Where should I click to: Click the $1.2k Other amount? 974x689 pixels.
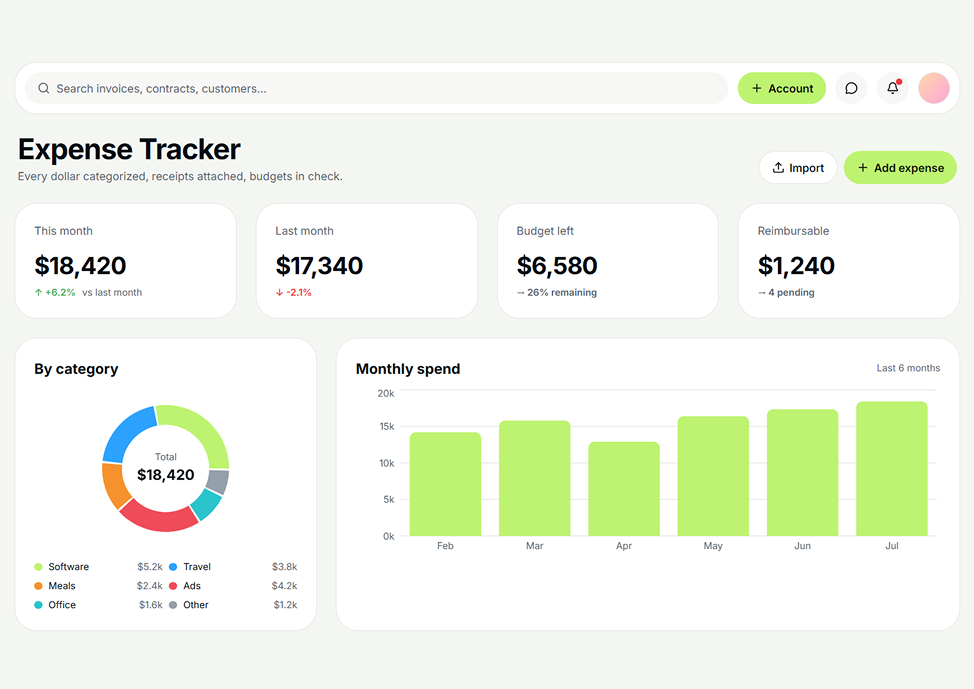[286, 605]
